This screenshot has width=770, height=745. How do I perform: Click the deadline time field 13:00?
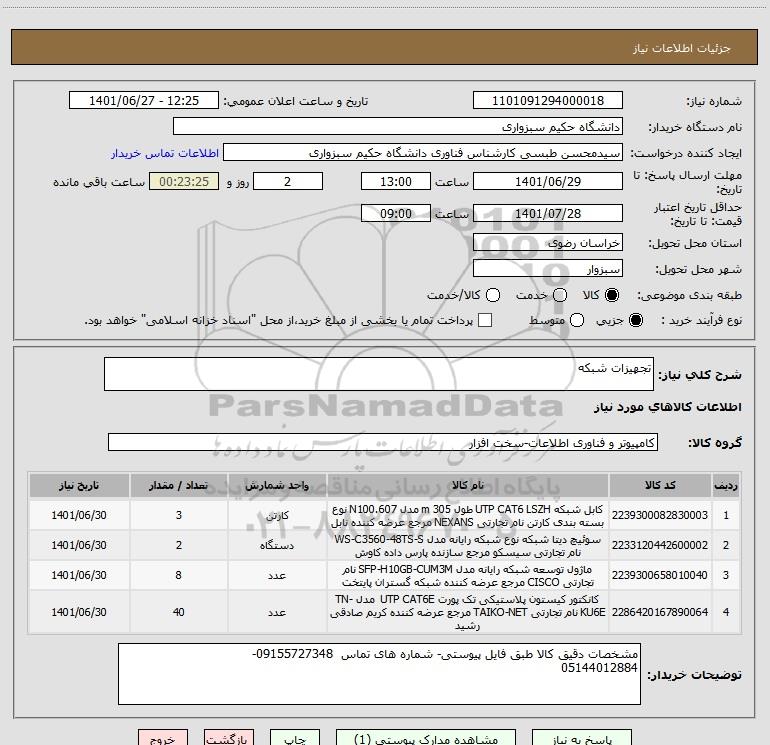[396, 181]
